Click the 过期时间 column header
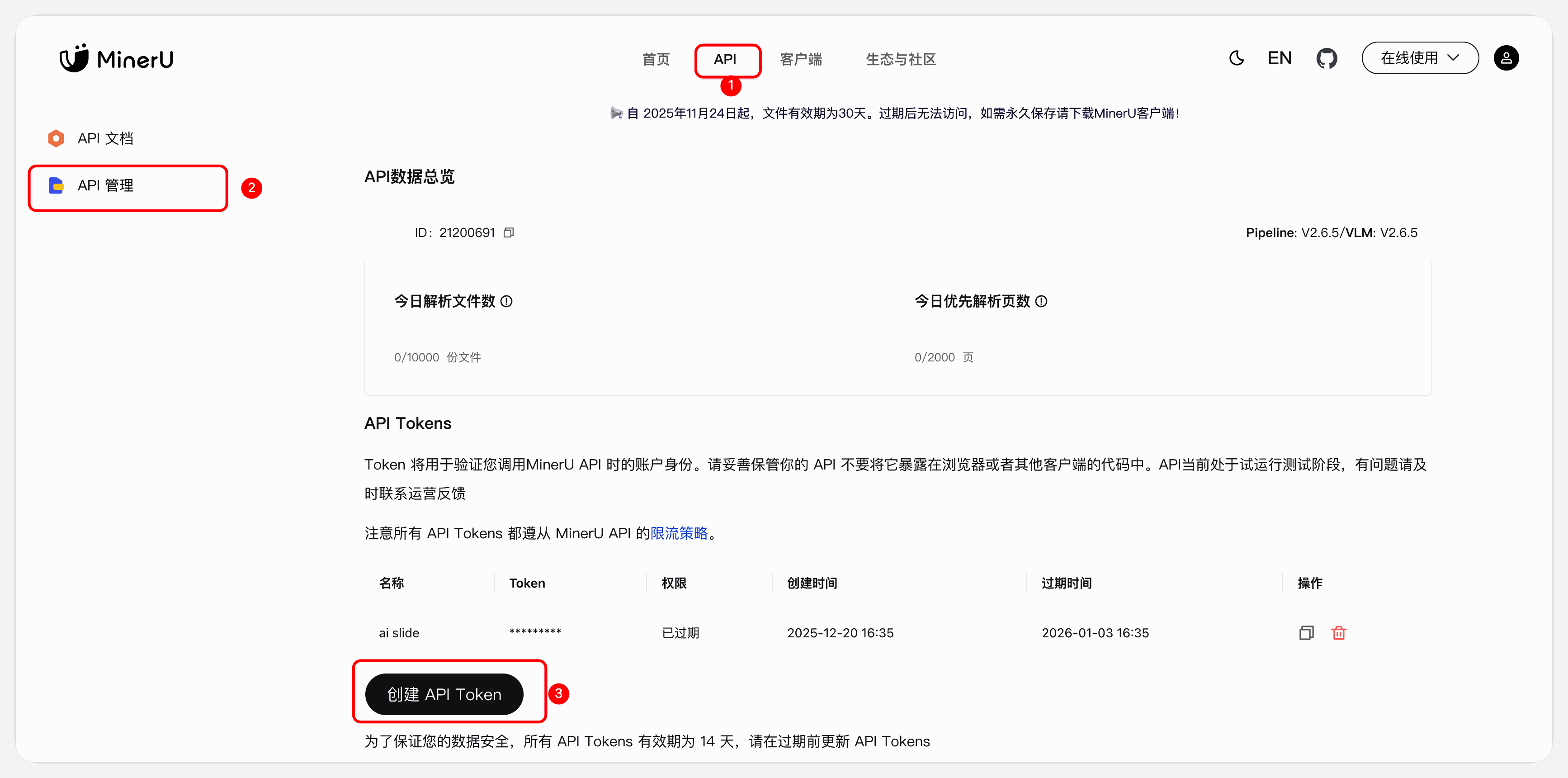The width and height of the screenshot is (1568, 778). [x=1067, y=583]
